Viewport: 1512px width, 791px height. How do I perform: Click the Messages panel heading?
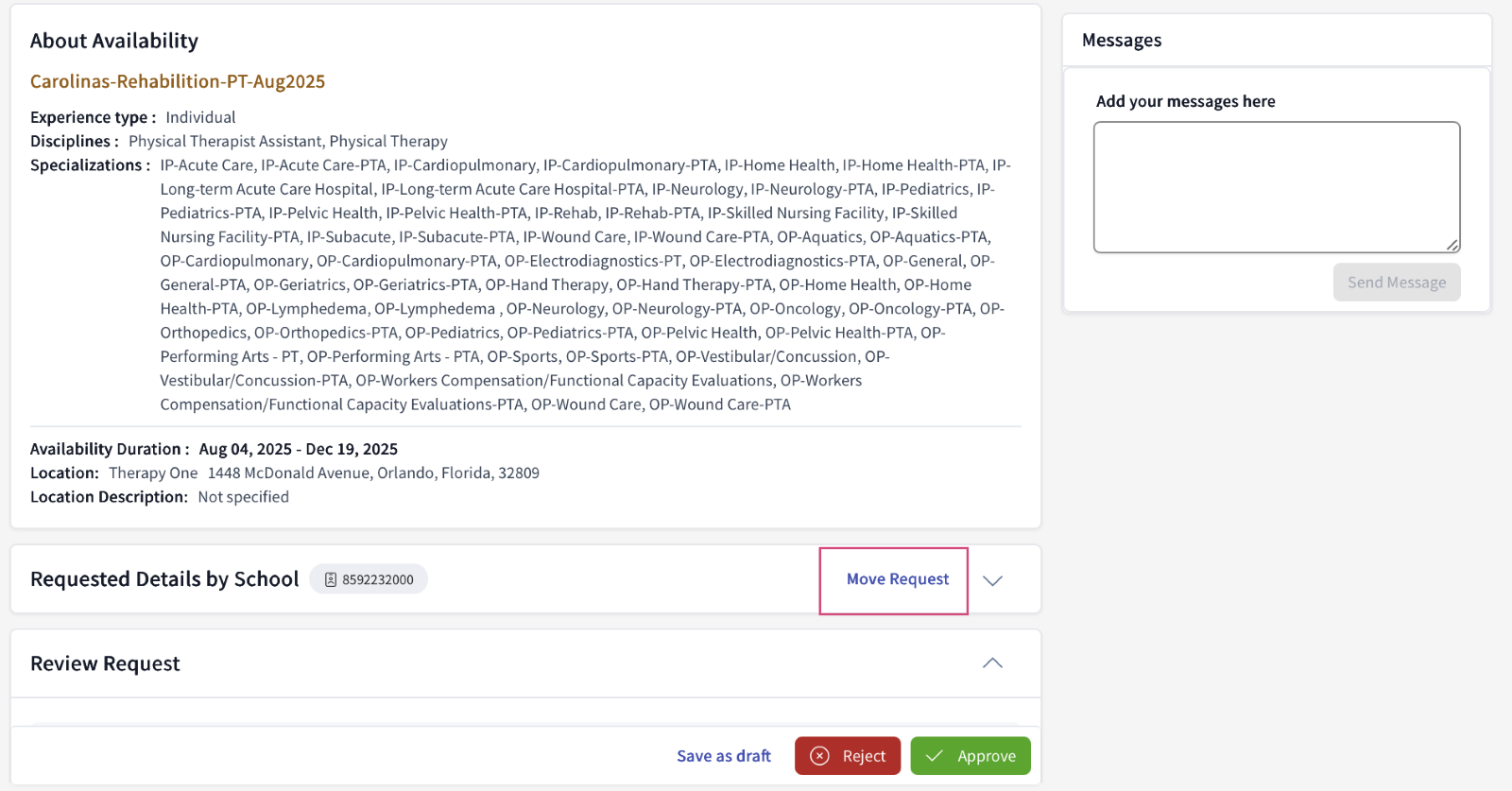1122,41
